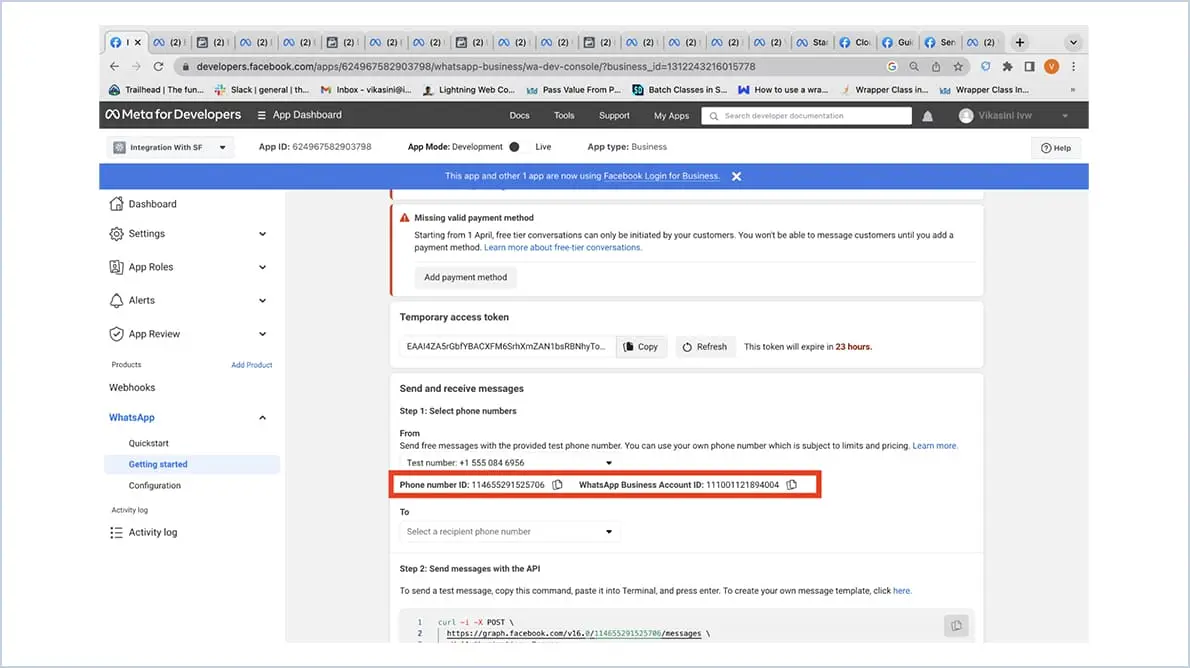The image size is (1190, 668).
Task: Open Facebook Login for Business link
Action: click(x=661, y=176)
